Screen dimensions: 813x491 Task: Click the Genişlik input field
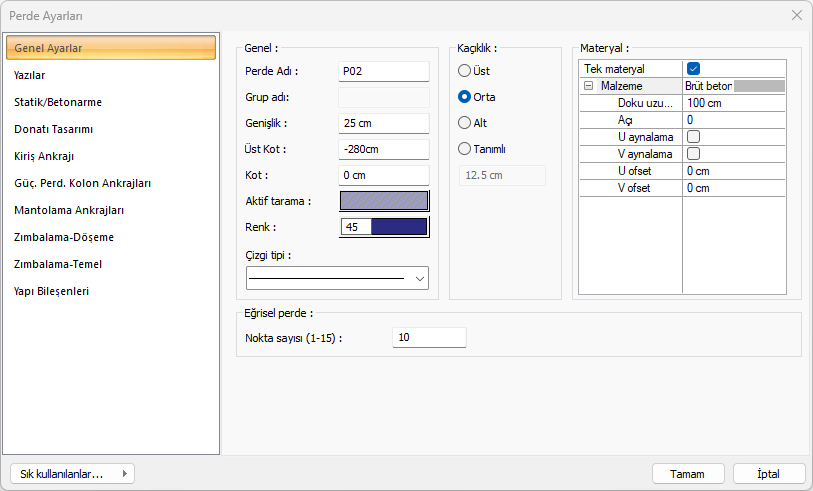tap(384, 123)
